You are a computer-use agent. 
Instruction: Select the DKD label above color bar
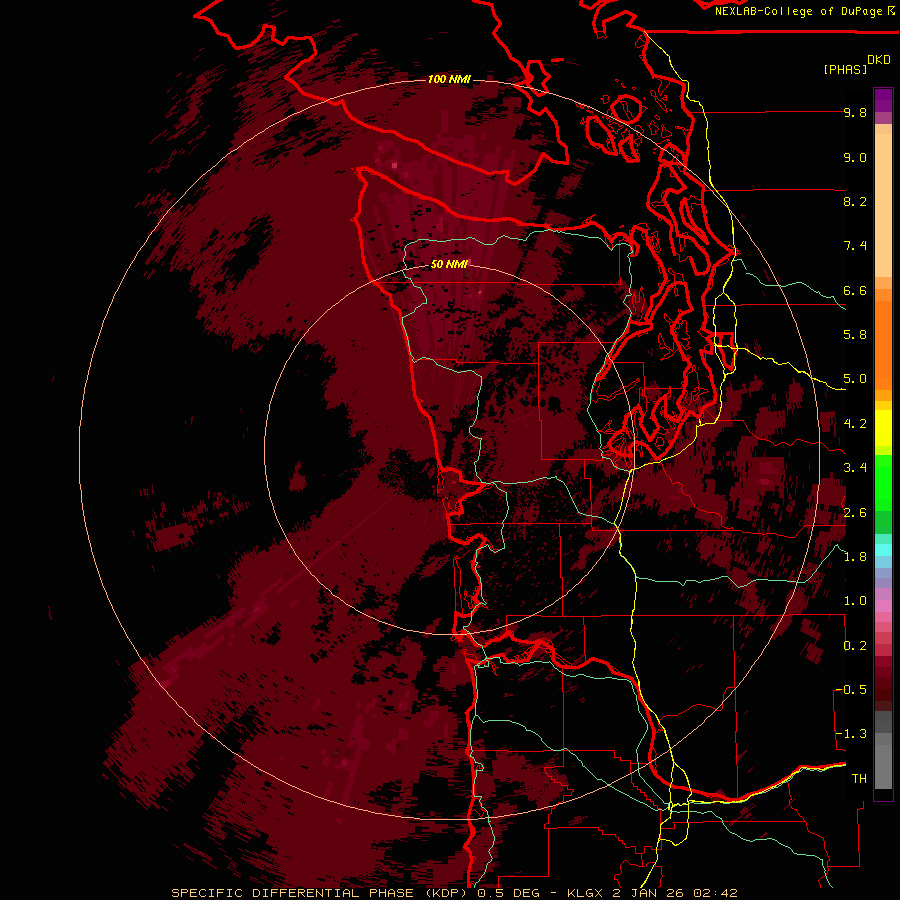(x=878, y=60)
